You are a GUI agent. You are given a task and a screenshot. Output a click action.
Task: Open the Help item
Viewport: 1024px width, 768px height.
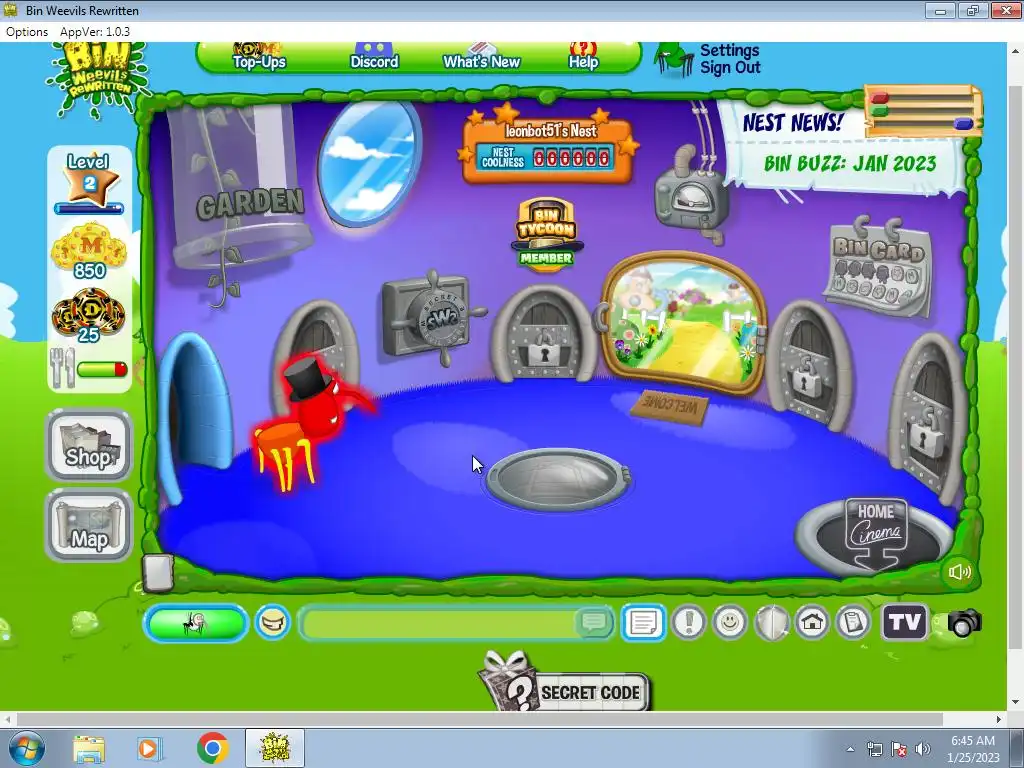pyautogui.click(x=583, y=57)
